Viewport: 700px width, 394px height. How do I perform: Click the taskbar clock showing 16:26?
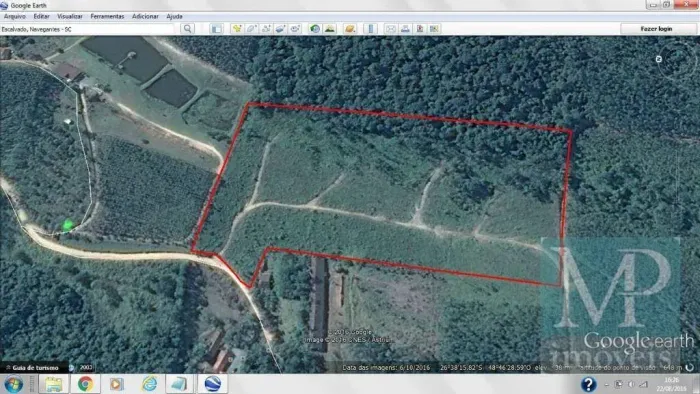[671, 384]
